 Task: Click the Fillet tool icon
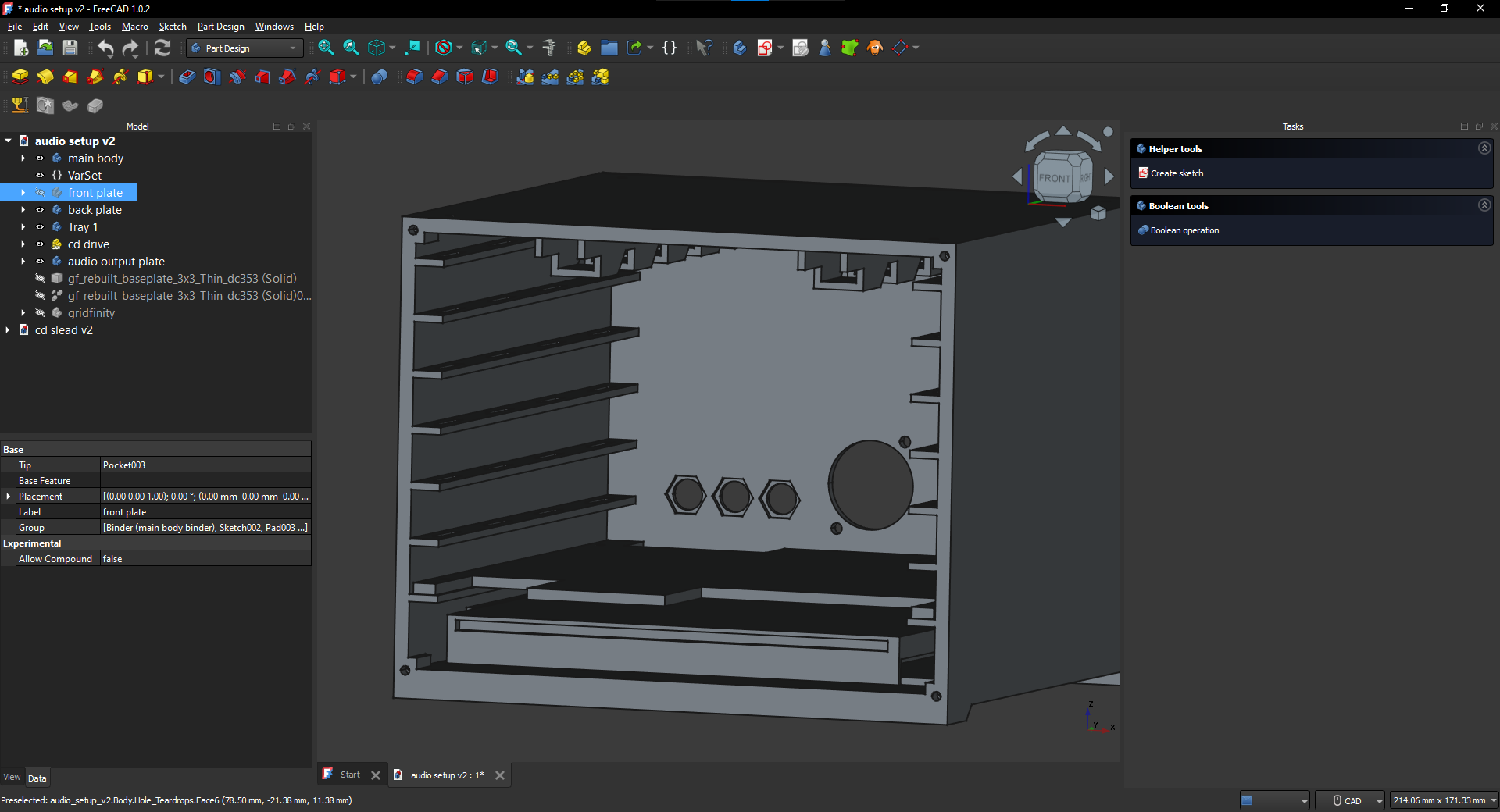(x=414, y=77)
